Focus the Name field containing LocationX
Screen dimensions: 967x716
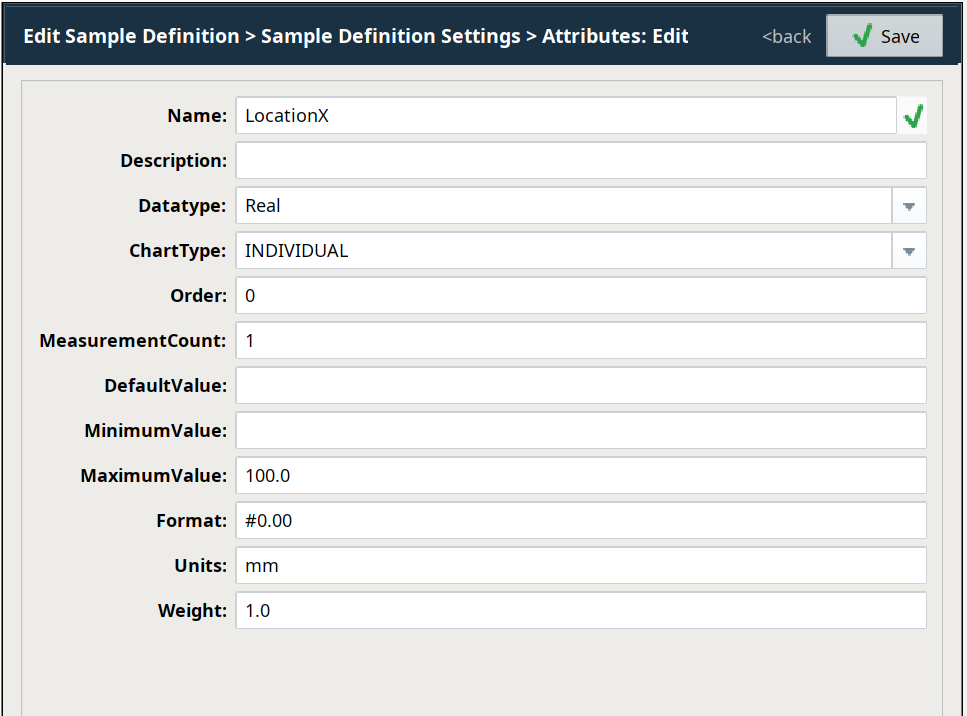click(x=566, y=116)
